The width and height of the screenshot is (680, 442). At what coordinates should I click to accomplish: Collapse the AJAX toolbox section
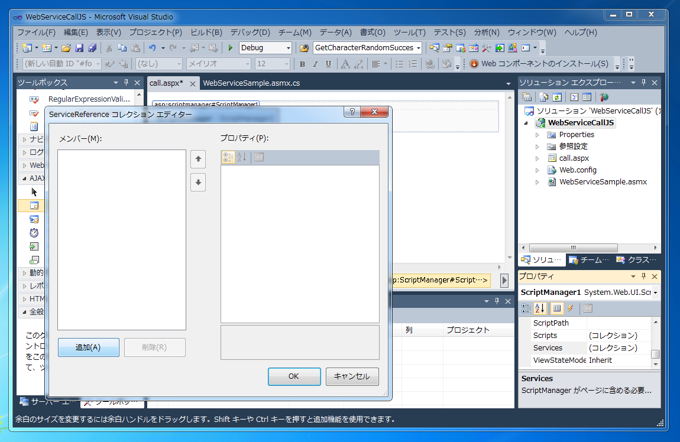(x=24, y=178)
